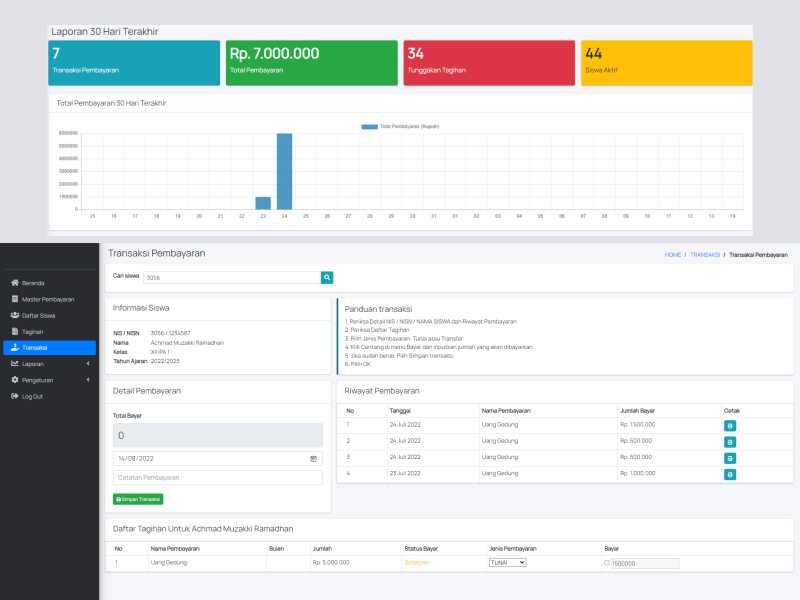Click the Simpan Transaksi button

point(138,499)
